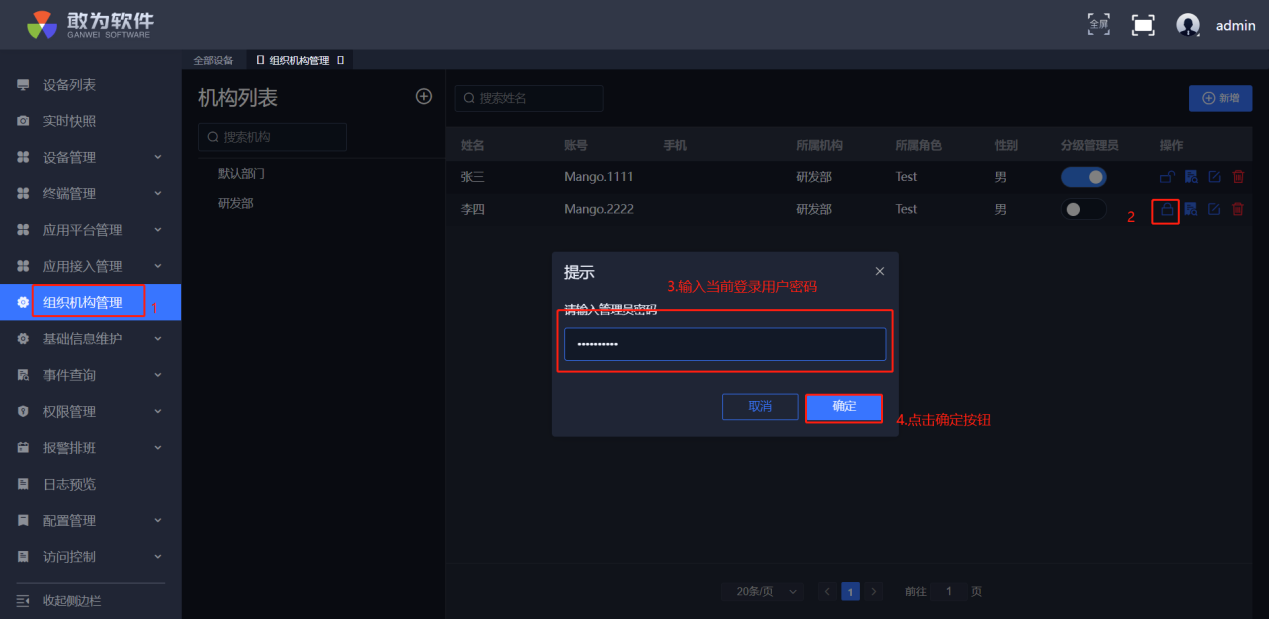1269x619 pixels.
Task: Turn off 分级管理员 for 张三
Action: click(1084, 177)
